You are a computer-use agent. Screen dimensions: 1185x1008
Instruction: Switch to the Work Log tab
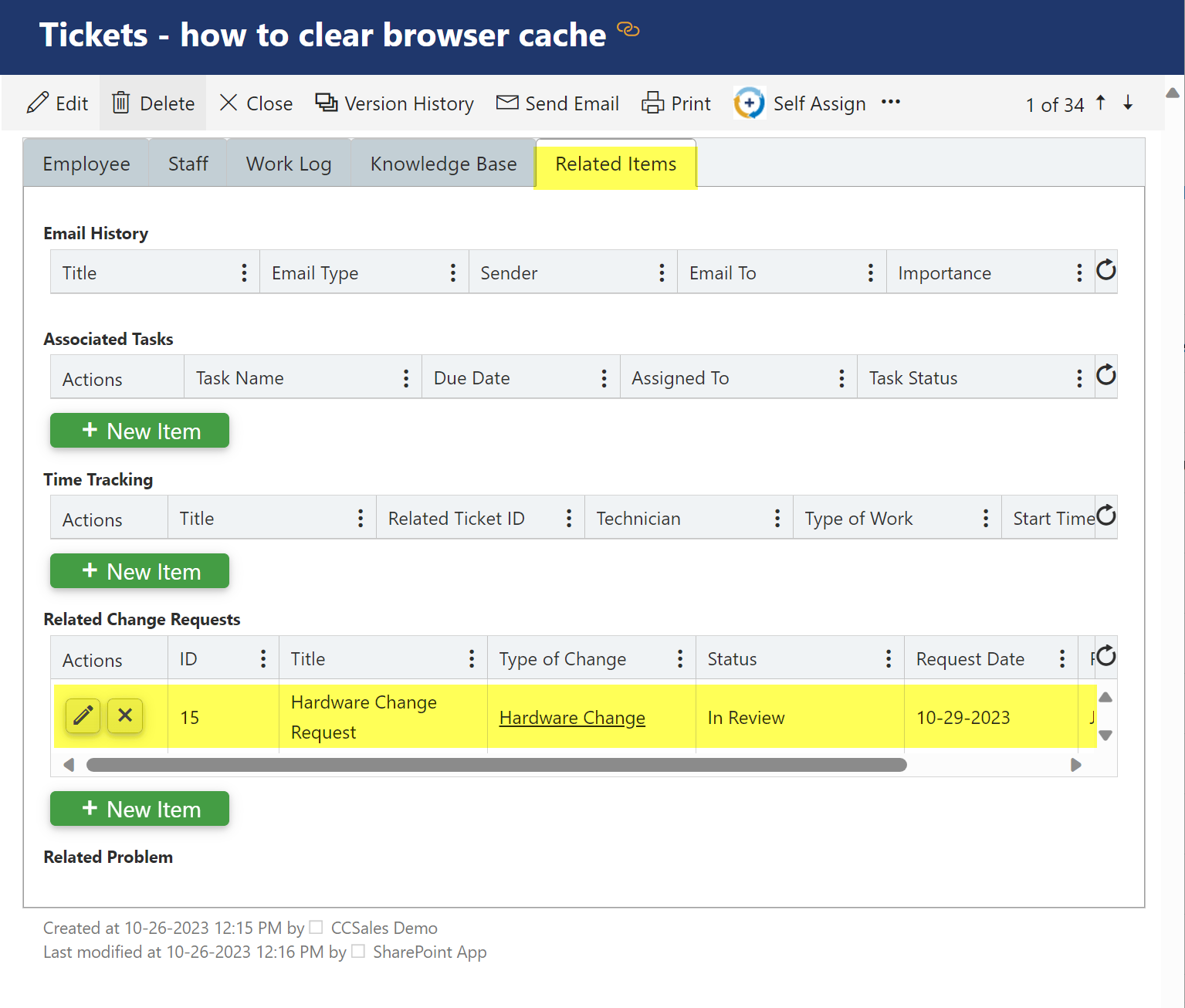click(289, 164)
